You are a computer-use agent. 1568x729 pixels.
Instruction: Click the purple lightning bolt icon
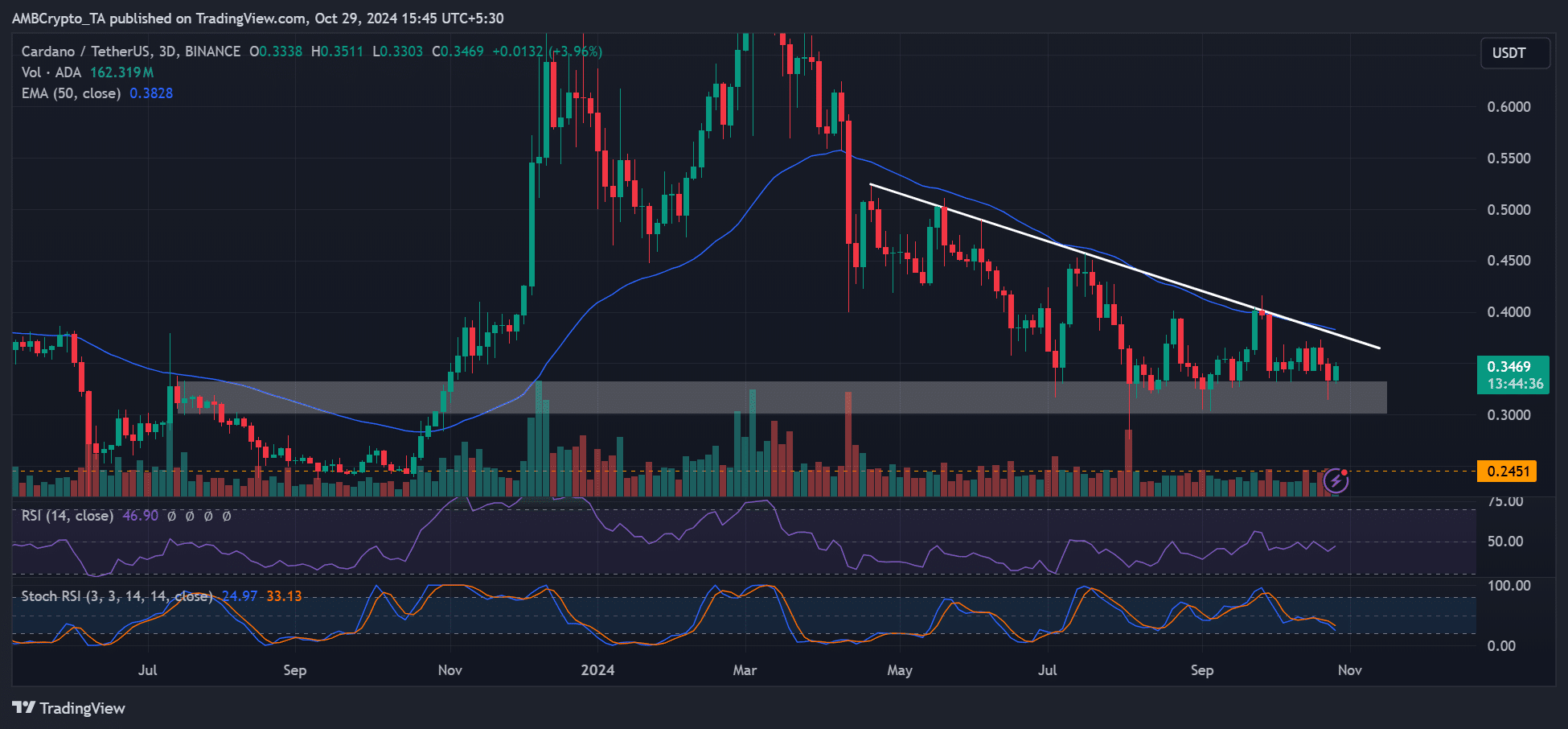pos(1336,481)
